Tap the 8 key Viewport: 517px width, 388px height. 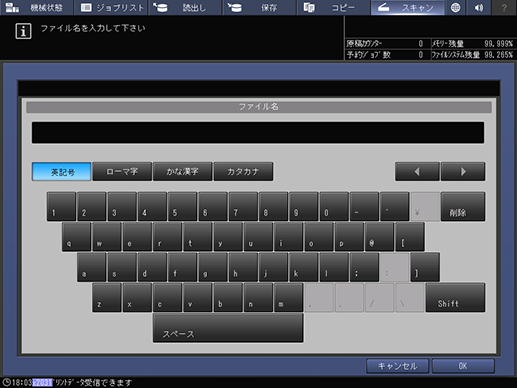[x=273, y=206]
